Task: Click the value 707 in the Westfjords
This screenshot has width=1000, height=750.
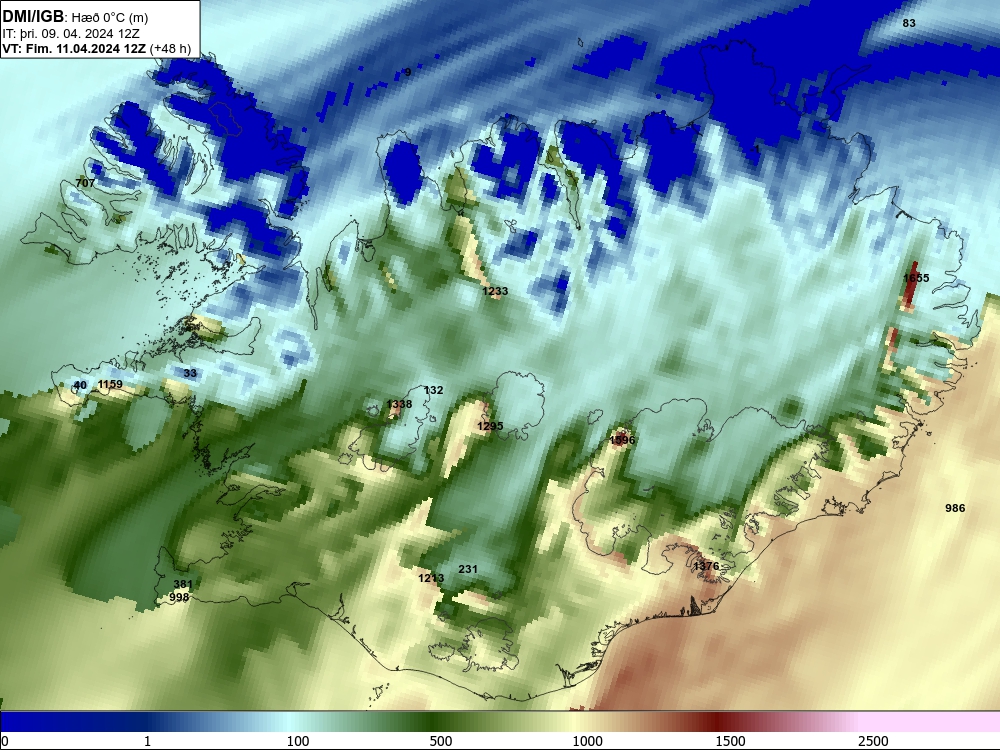Action: [x=85, y=183]
